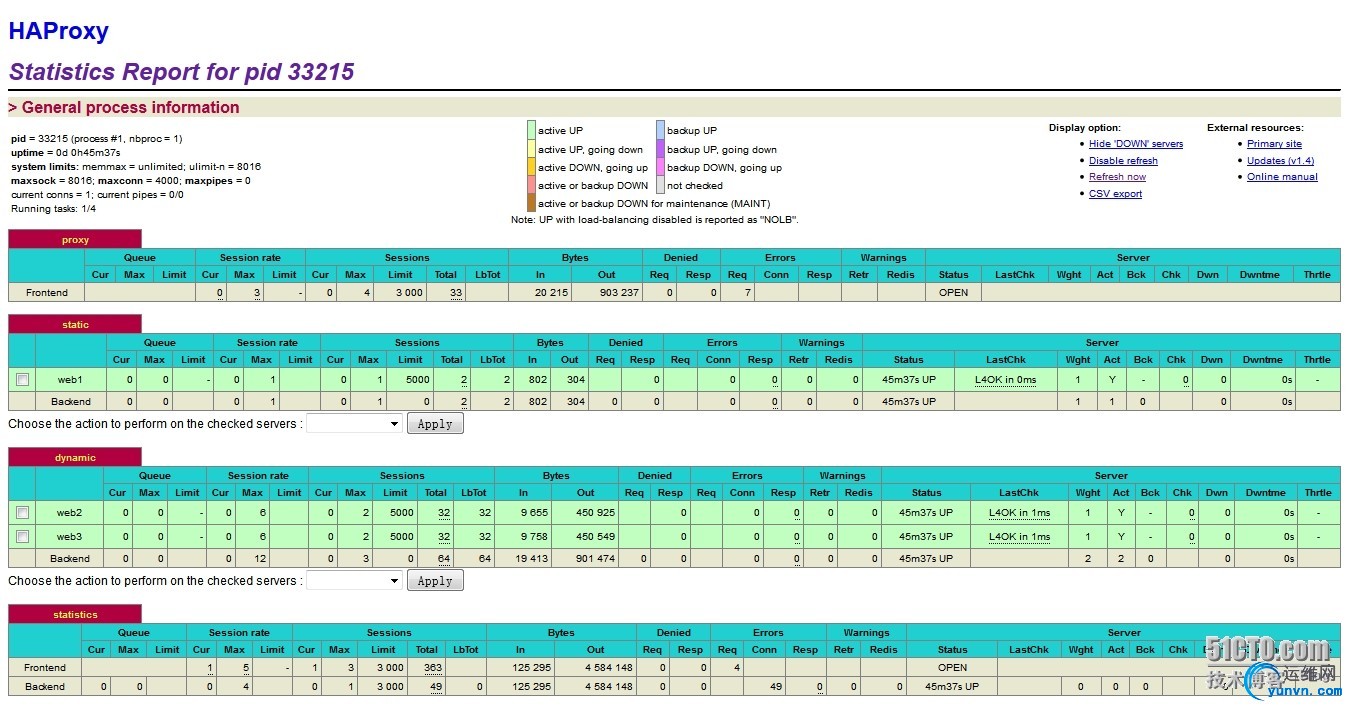Click the backup UP, going down purple swatch
This screenshot has height=708, width=1349.
tap(660, 149)
